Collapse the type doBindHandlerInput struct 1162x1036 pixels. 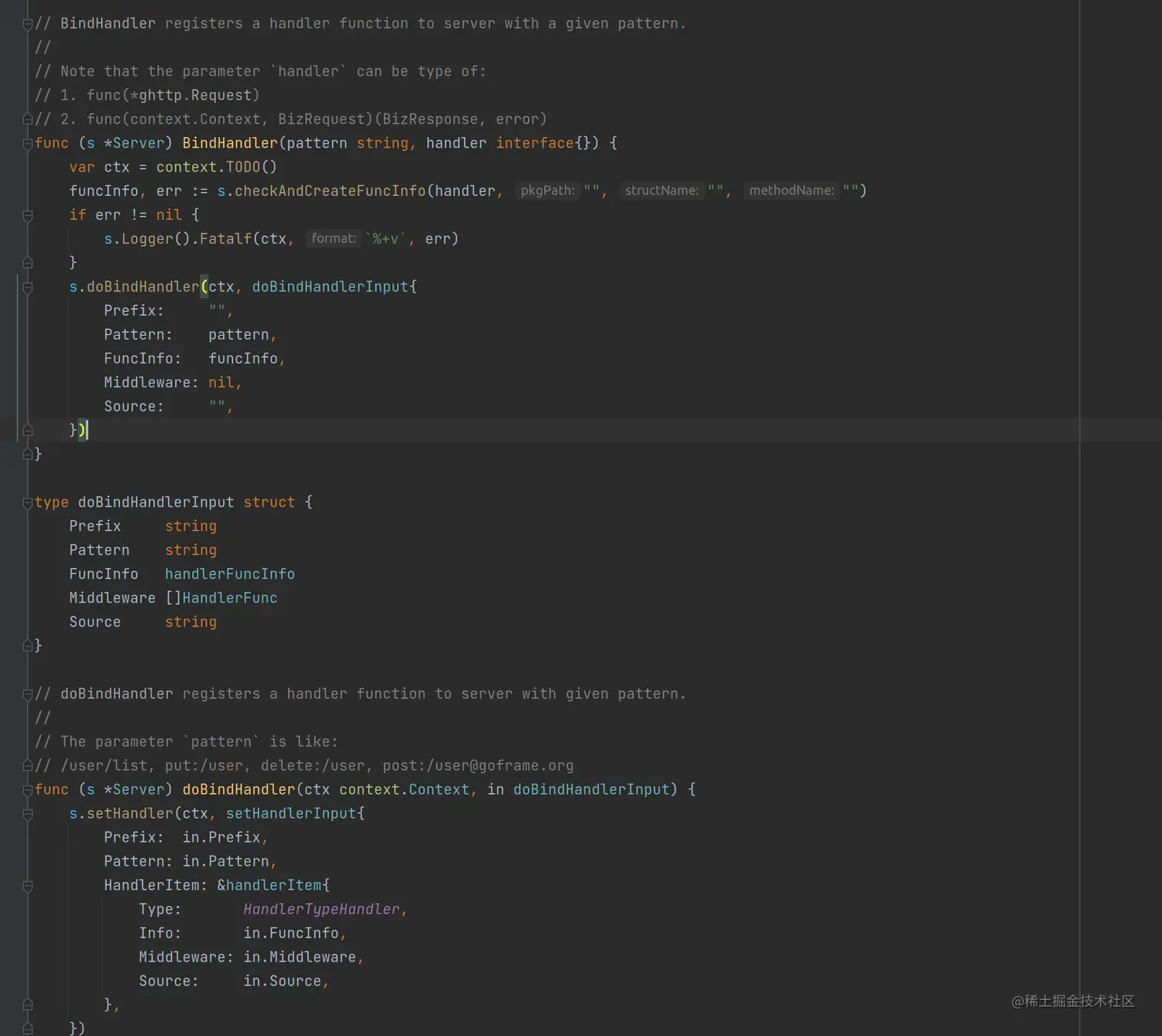point(28,503)
